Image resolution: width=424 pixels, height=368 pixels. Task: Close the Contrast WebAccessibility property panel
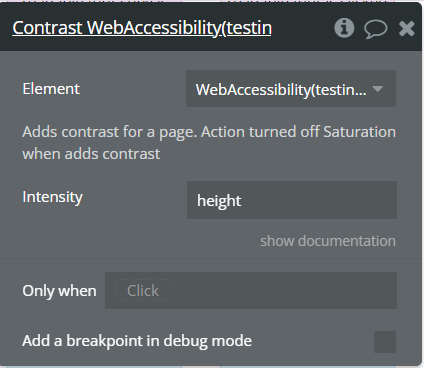tap(407, 28)
